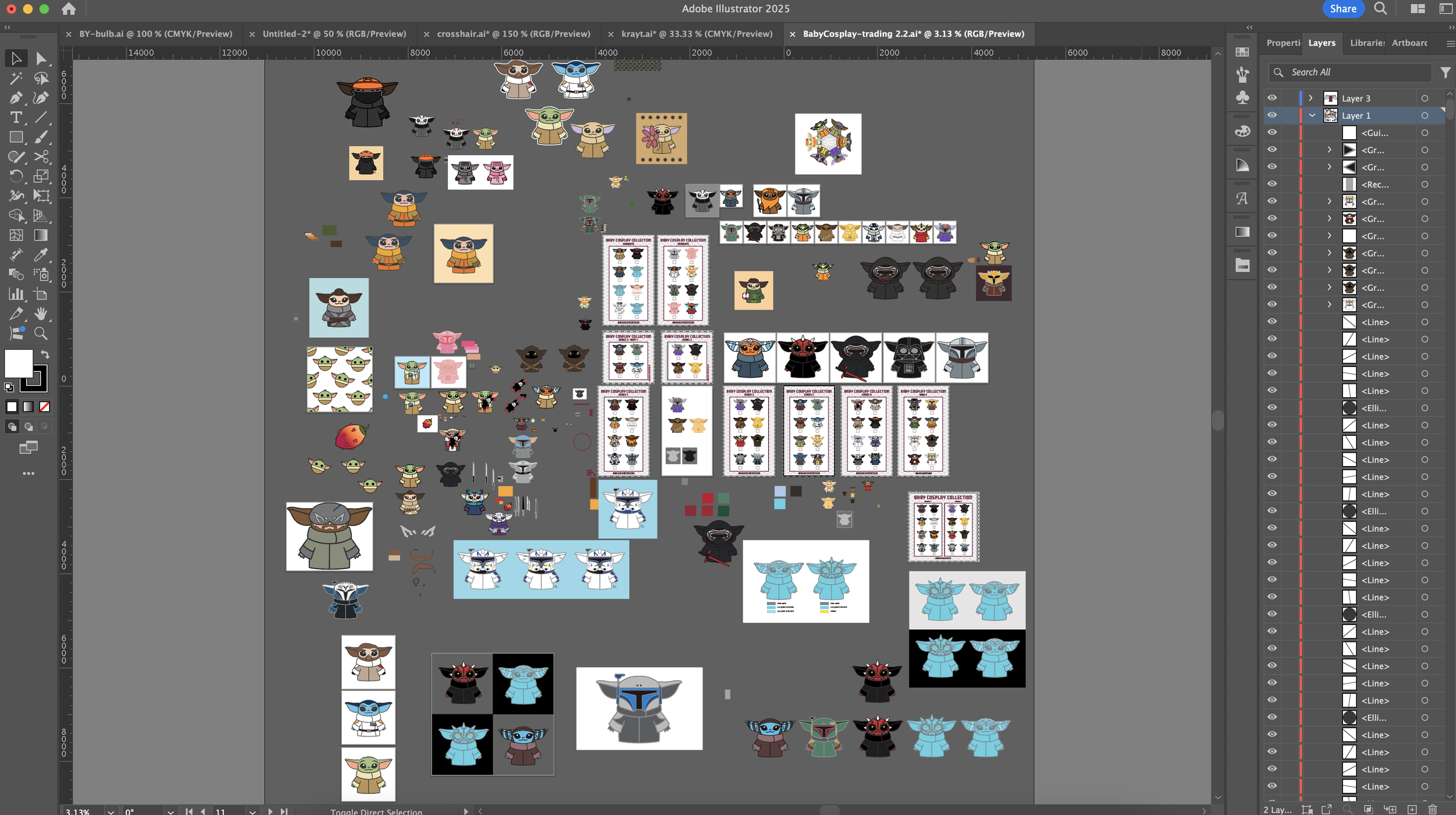Go to next artboard arrow
This screenshot has width=1456, height=815.
point(270,811)
